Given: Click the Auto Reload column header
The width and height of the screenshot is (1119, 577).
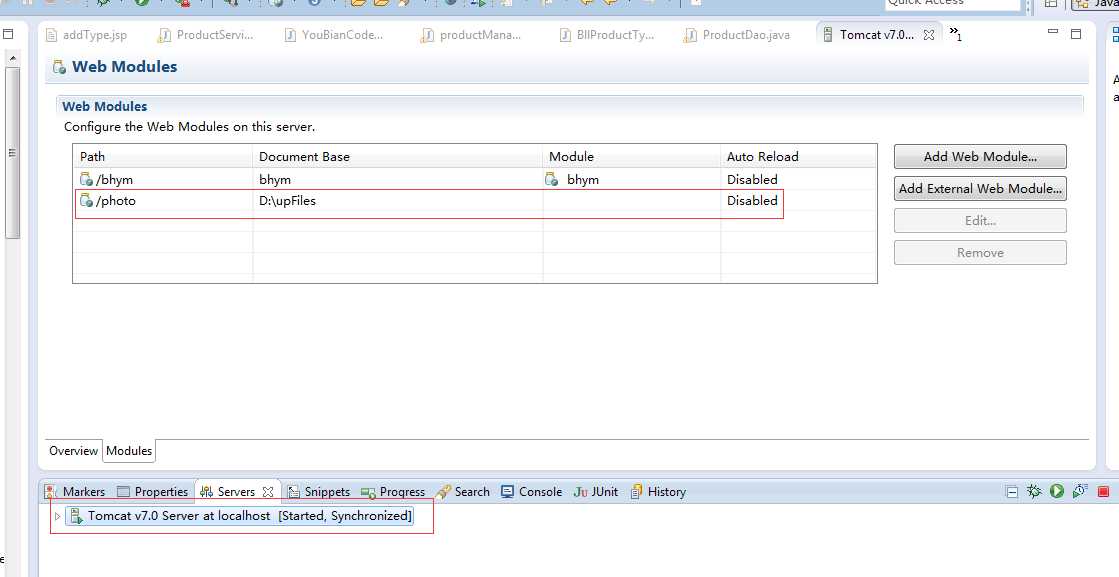Looking at the screenshot, I should tap(798, 156).
